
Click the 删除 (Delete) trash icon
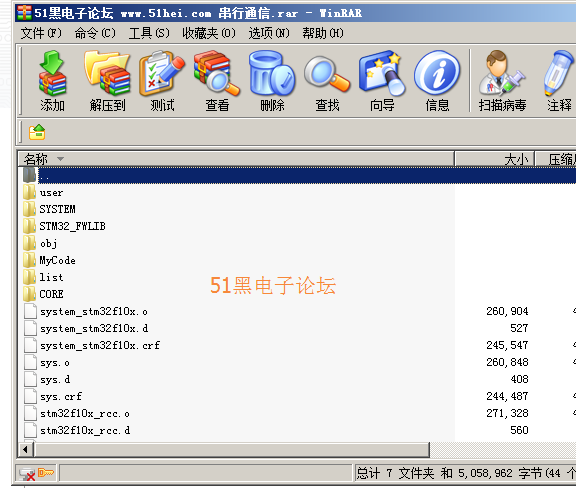(272, 73)
